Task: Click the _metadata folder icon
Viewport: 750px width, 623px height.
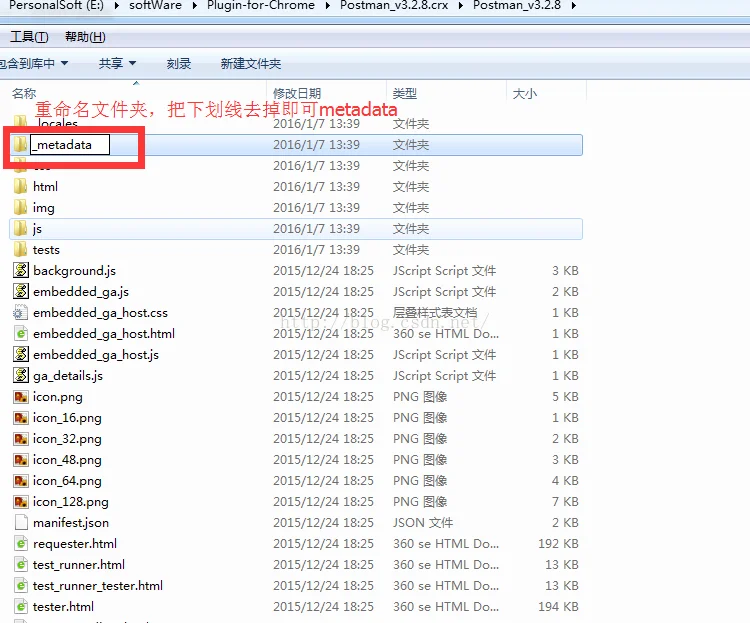Action: [20, 145]
